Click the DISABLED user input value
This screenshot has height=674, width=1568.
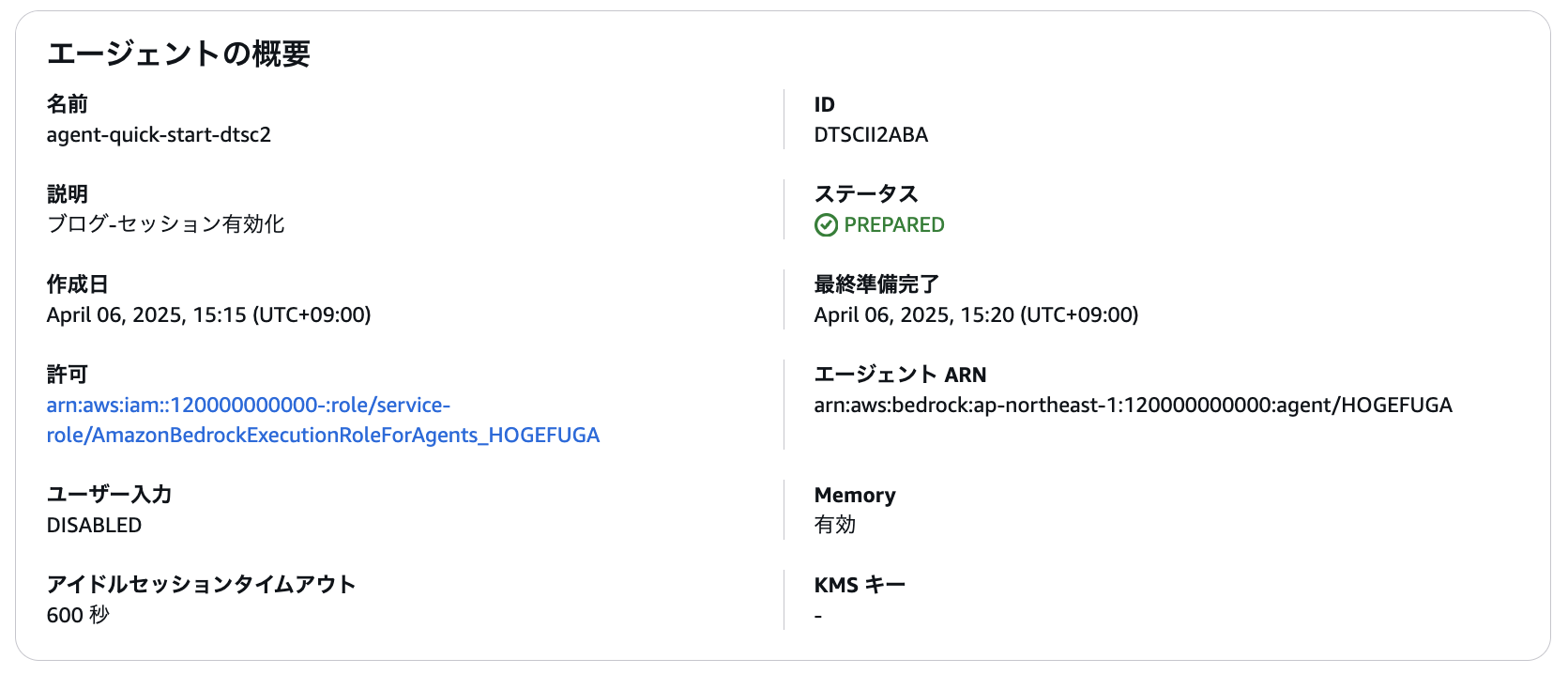click(x=94, y=525)
